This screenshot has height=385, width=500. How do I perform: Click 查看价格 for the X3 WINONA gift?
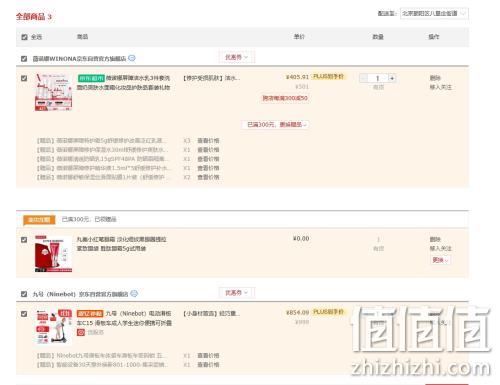(208, 141)
